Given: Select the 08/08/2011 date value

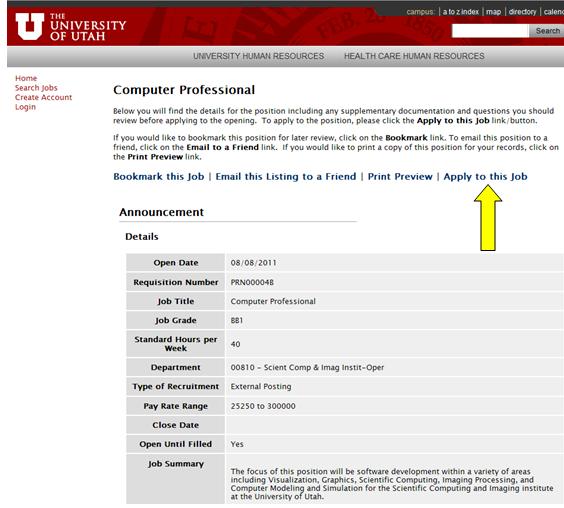Looking at the screenshot, I should (x=254, y=263).
